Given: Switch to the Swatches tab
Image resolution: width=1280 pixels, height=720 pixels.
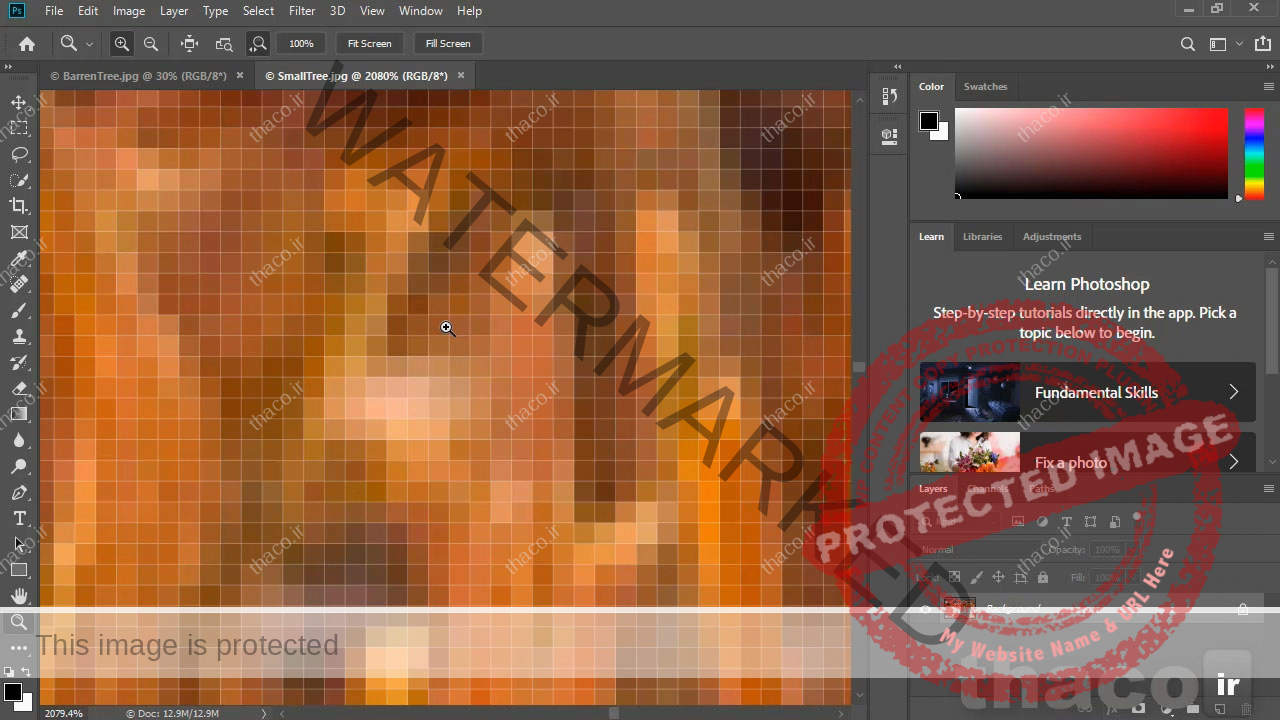Looking at the screenshot, I should (985, 87).
